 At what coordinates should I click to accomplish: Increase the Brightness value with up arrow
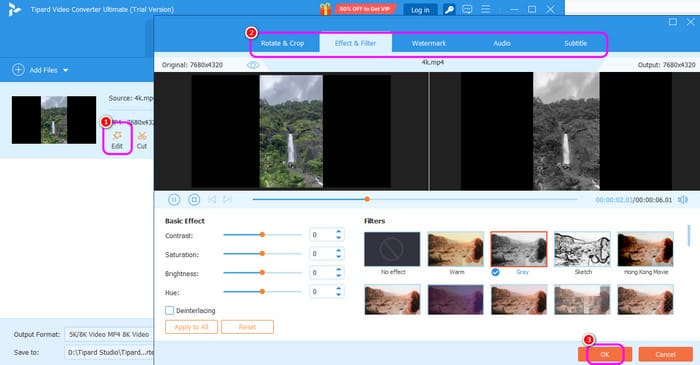click(338, 270)
